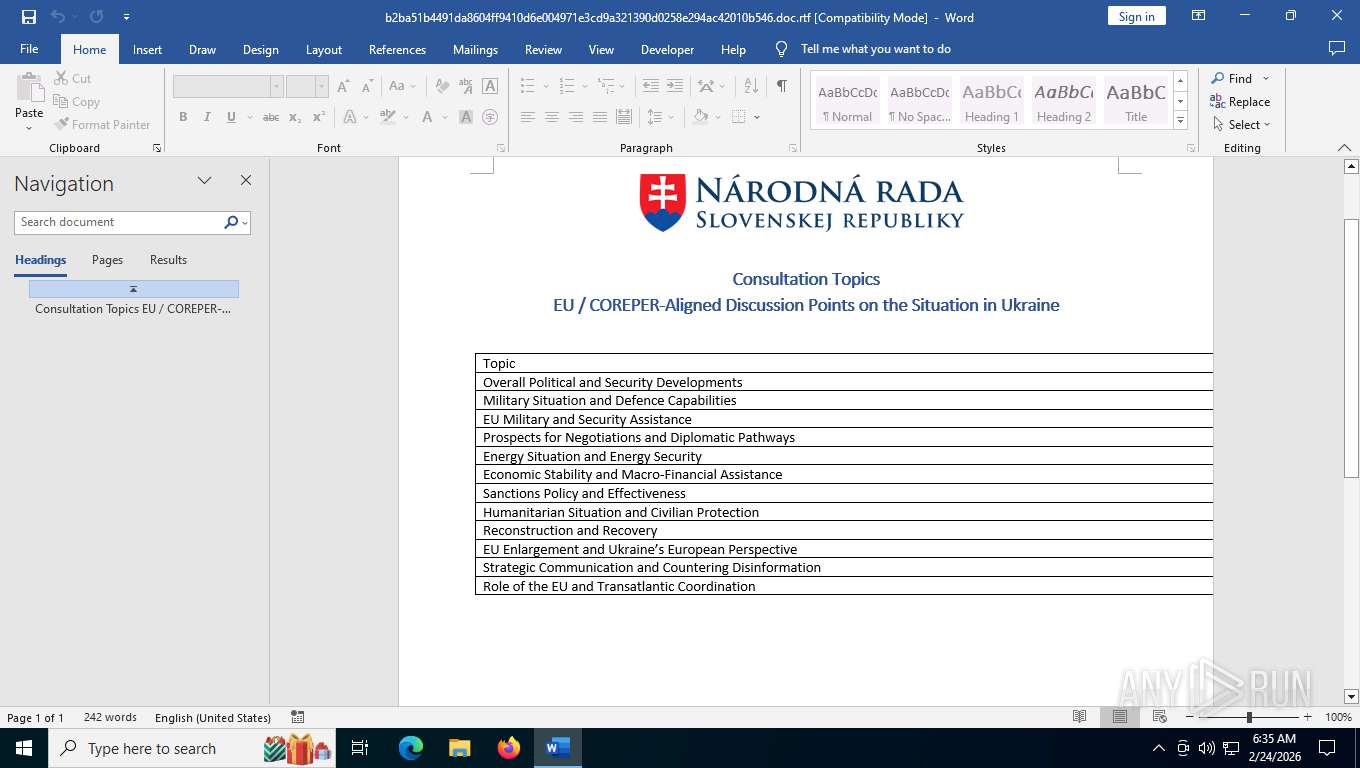The width and height of the screenshot is (1360, 768).
Task: Click the Shading paint bucket icon
Action: [x=701, y=117]
